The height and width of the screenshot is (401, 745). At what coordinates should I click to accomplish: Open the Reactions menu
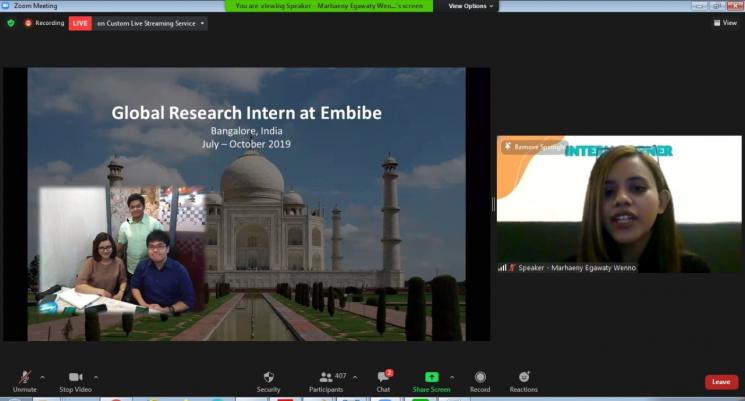524,382
